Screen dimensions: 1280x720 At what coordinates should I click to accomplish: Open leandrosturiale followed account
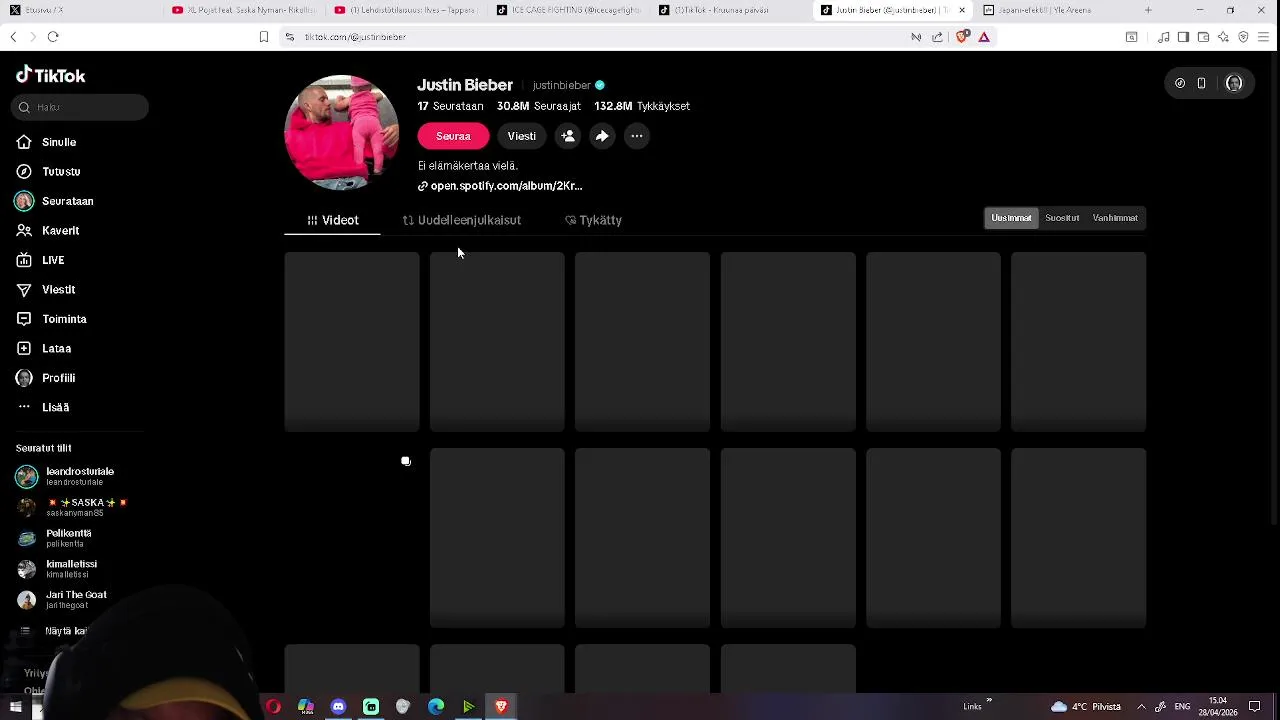coord(66,476)
